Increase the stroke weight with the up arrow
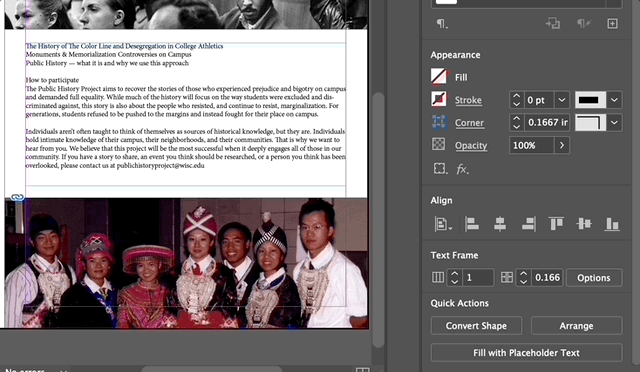The height and width of the screenshot is (372, 640). tap(516, 96)
